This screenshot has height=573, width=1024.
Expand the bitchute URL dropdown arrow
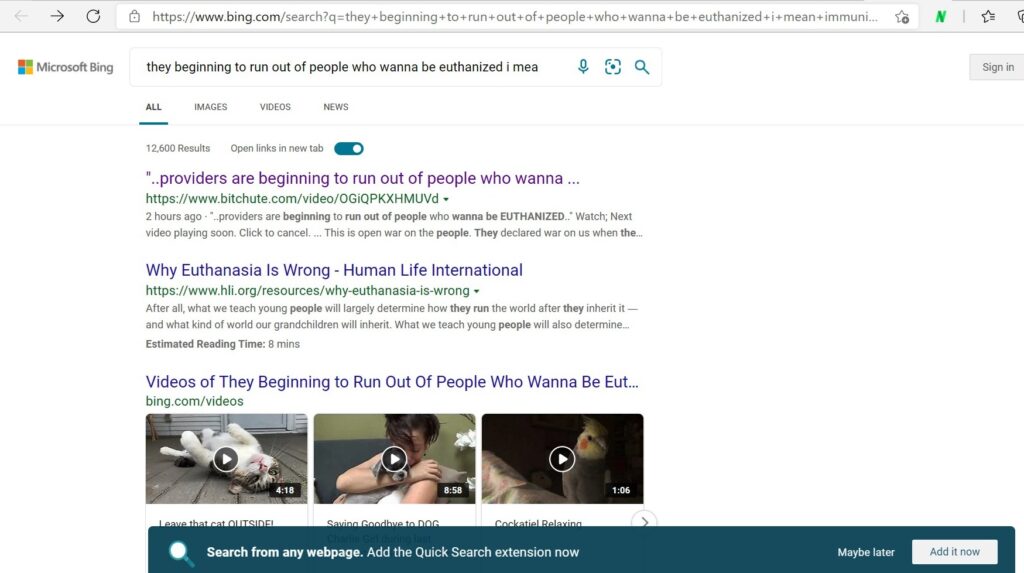[446, 199]
